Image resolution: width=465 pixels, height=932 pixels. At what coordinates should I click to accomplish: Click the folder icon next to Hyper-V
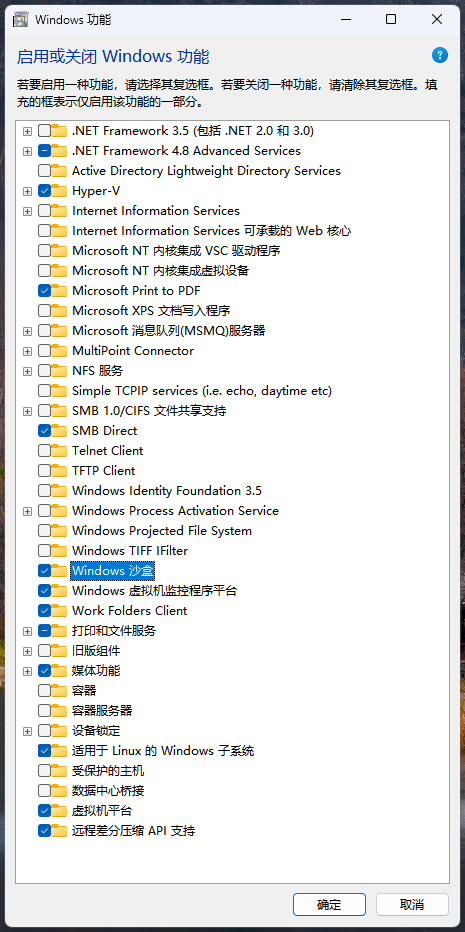59,191
